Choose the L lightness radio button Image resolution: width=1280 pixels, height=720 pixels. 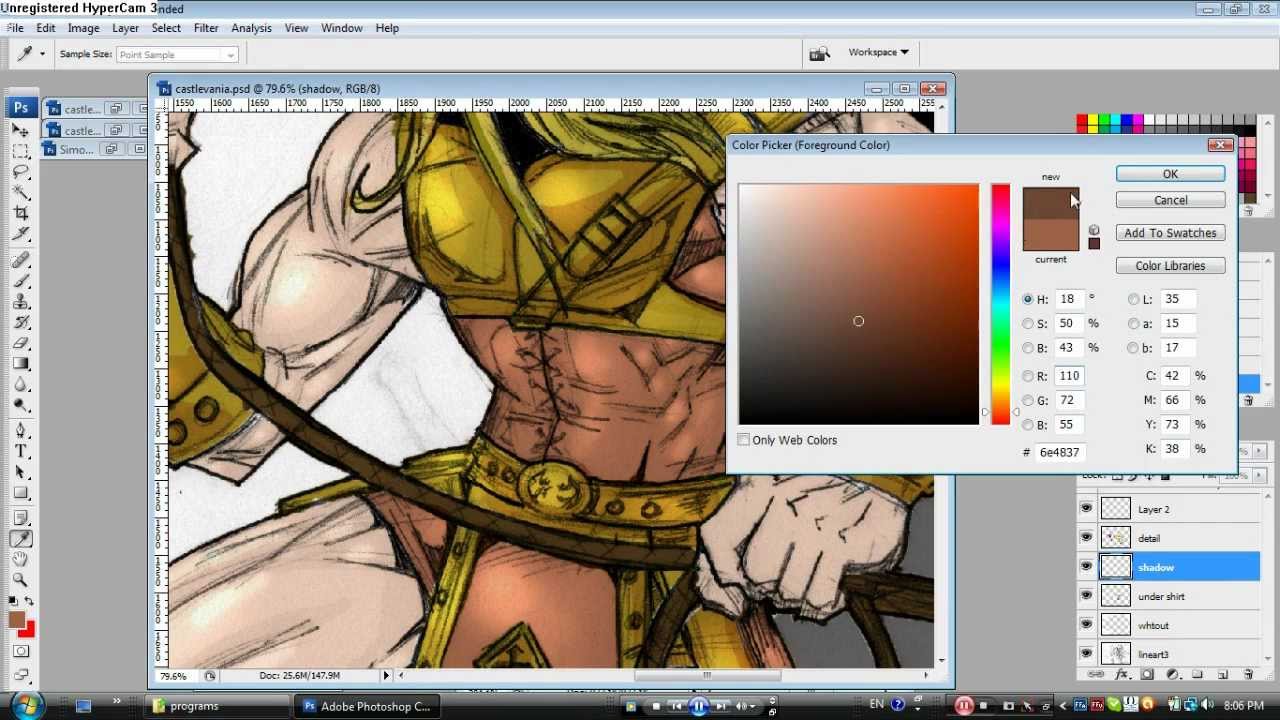[1133, 299]
